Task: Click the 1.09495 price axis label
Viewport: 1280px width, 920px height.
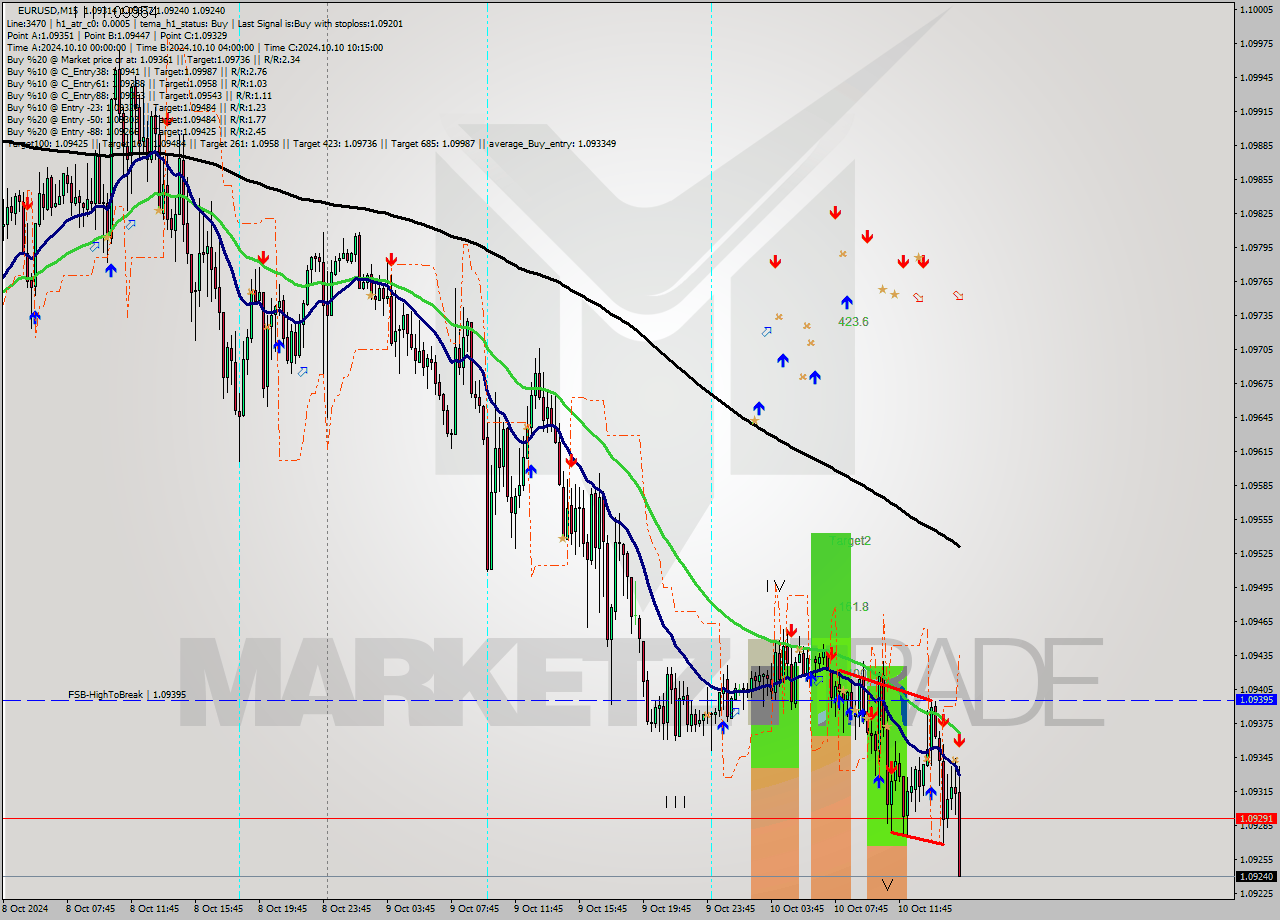Action: point(1257,587)
